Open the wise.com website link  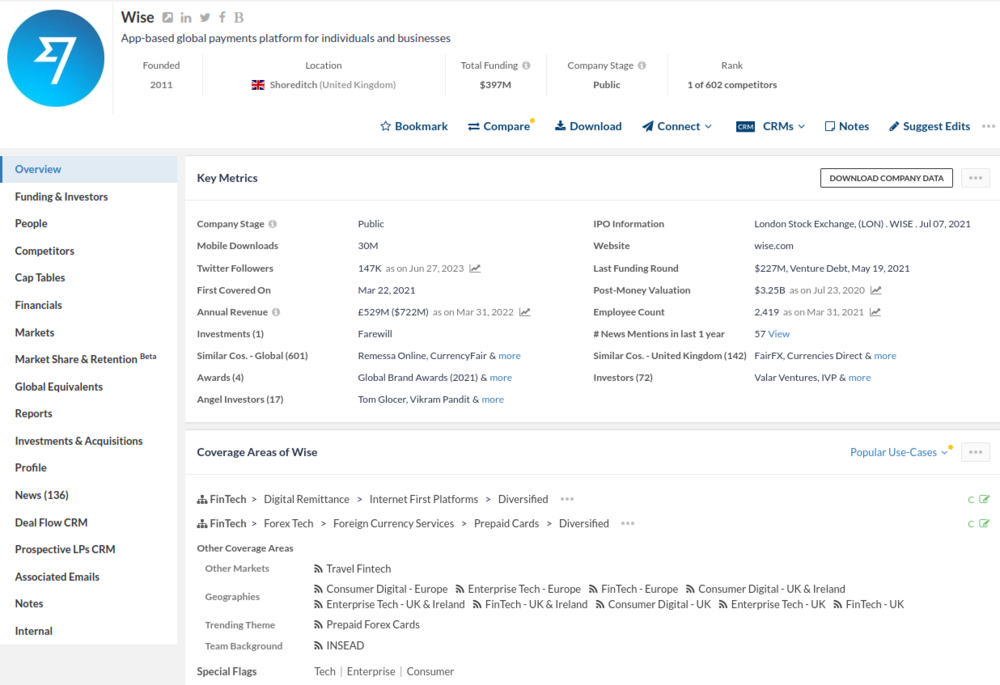pyautogui.click(x=773, y=246)
